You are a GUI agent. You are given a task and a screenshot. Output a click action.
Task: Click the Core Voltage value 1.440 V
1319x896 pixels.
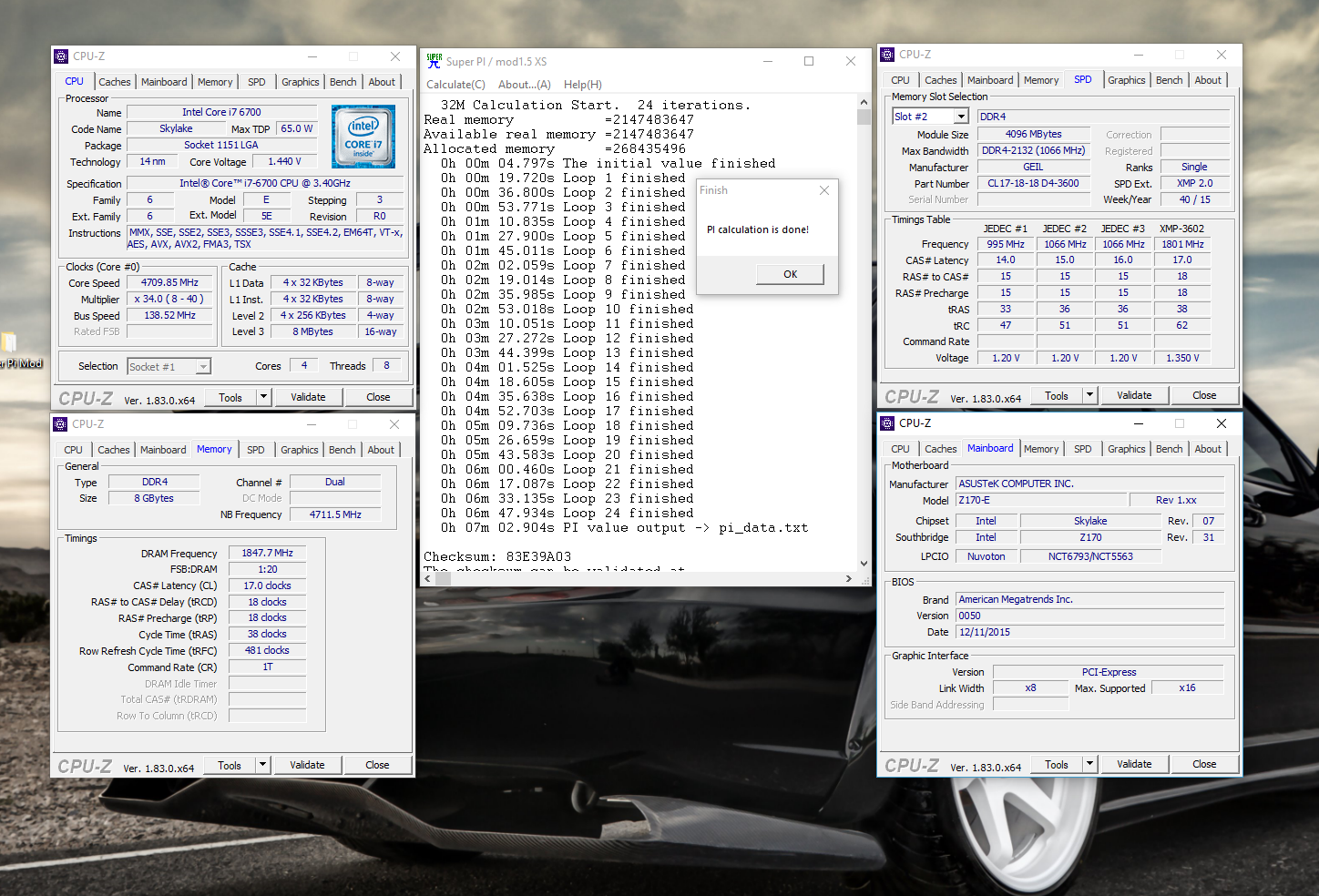tap(284, 161)
